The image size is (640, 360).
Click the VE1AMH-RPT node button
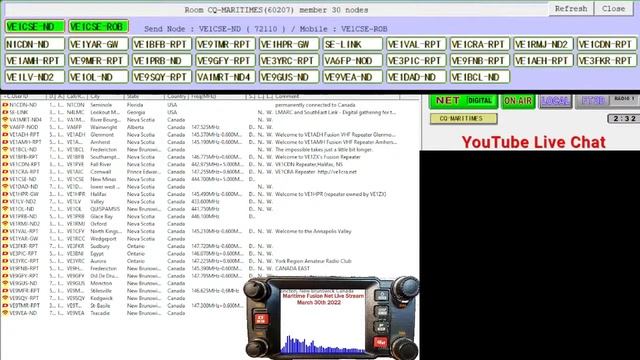coord(35,60)
